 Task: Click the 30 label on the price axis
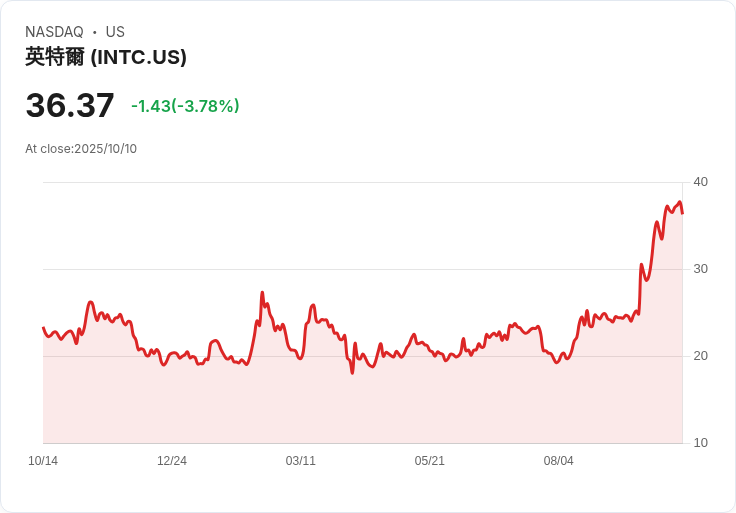click(x=700, y=269)
